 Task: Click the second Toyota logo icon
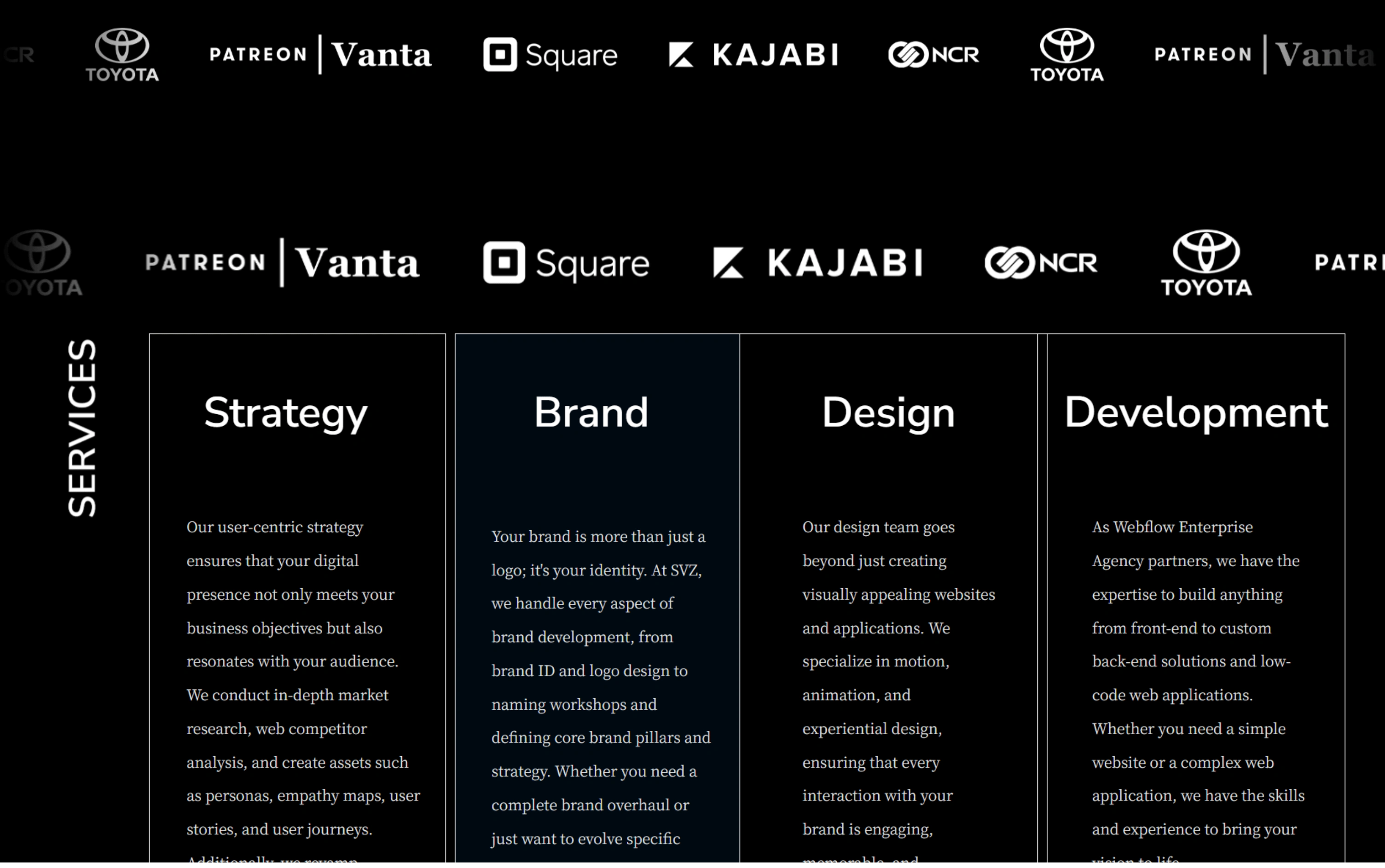1065,55
